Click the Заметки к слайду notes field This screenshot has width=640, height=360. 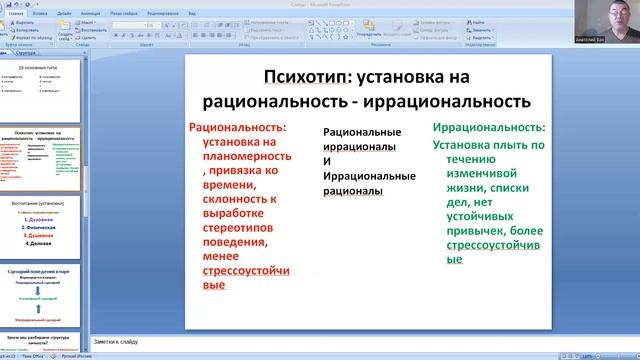(365, 344)
